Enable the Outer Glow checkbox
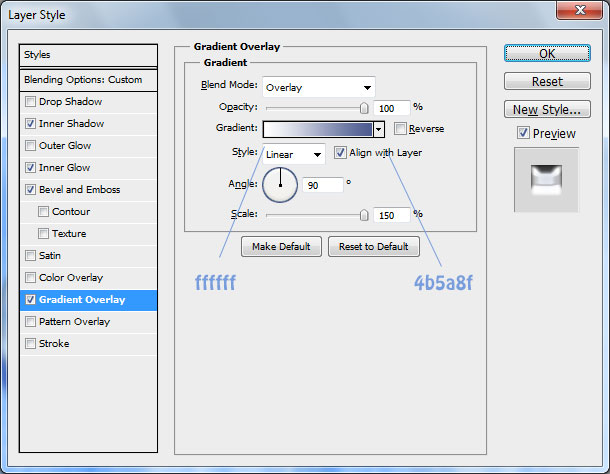The image size is (610, 474). pos(30,146)
